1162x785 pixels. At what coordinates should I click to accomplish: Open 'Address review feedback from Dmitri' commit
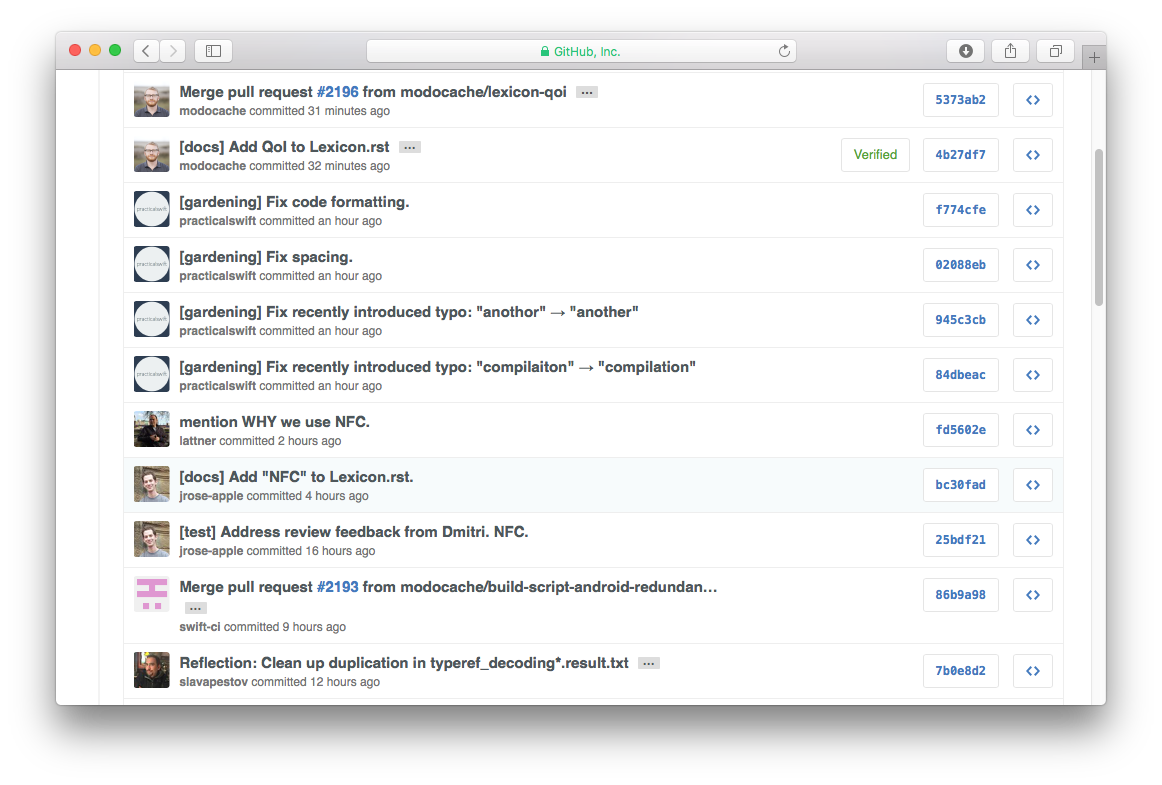(353, 531)
